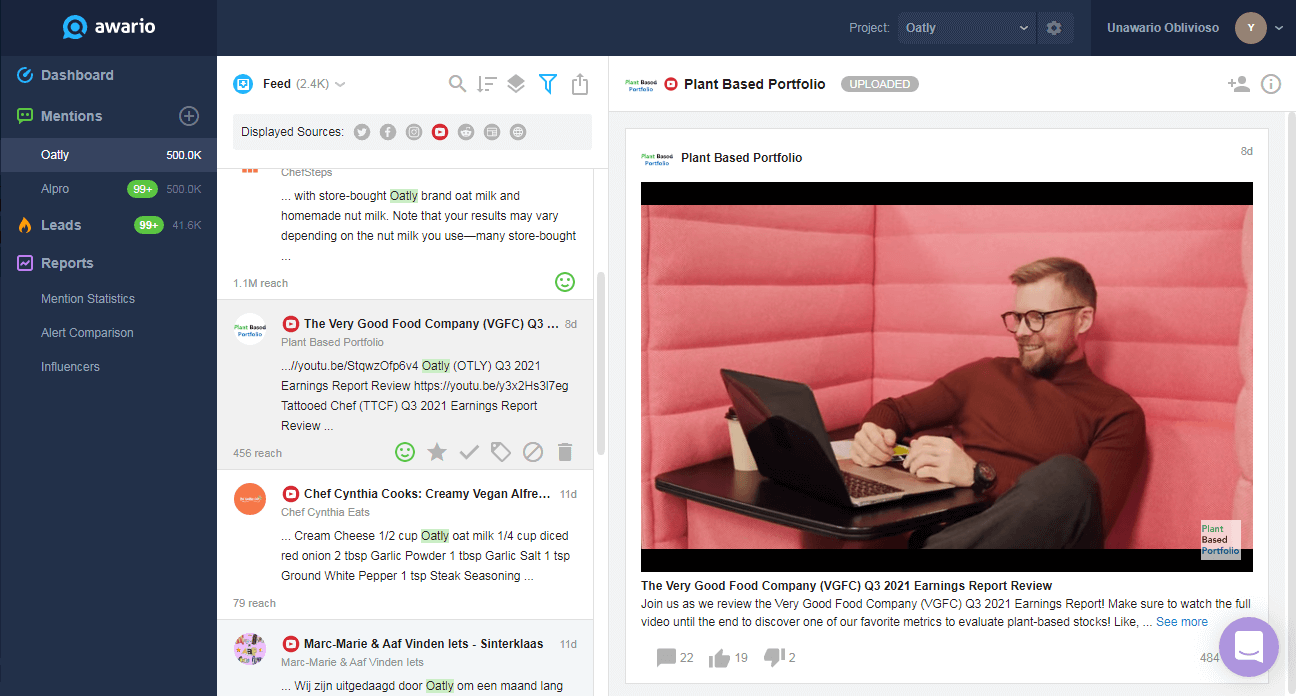Click the 99+ badge beside Leads
This screenshot has height=696, width=1296.
[149, 225]
